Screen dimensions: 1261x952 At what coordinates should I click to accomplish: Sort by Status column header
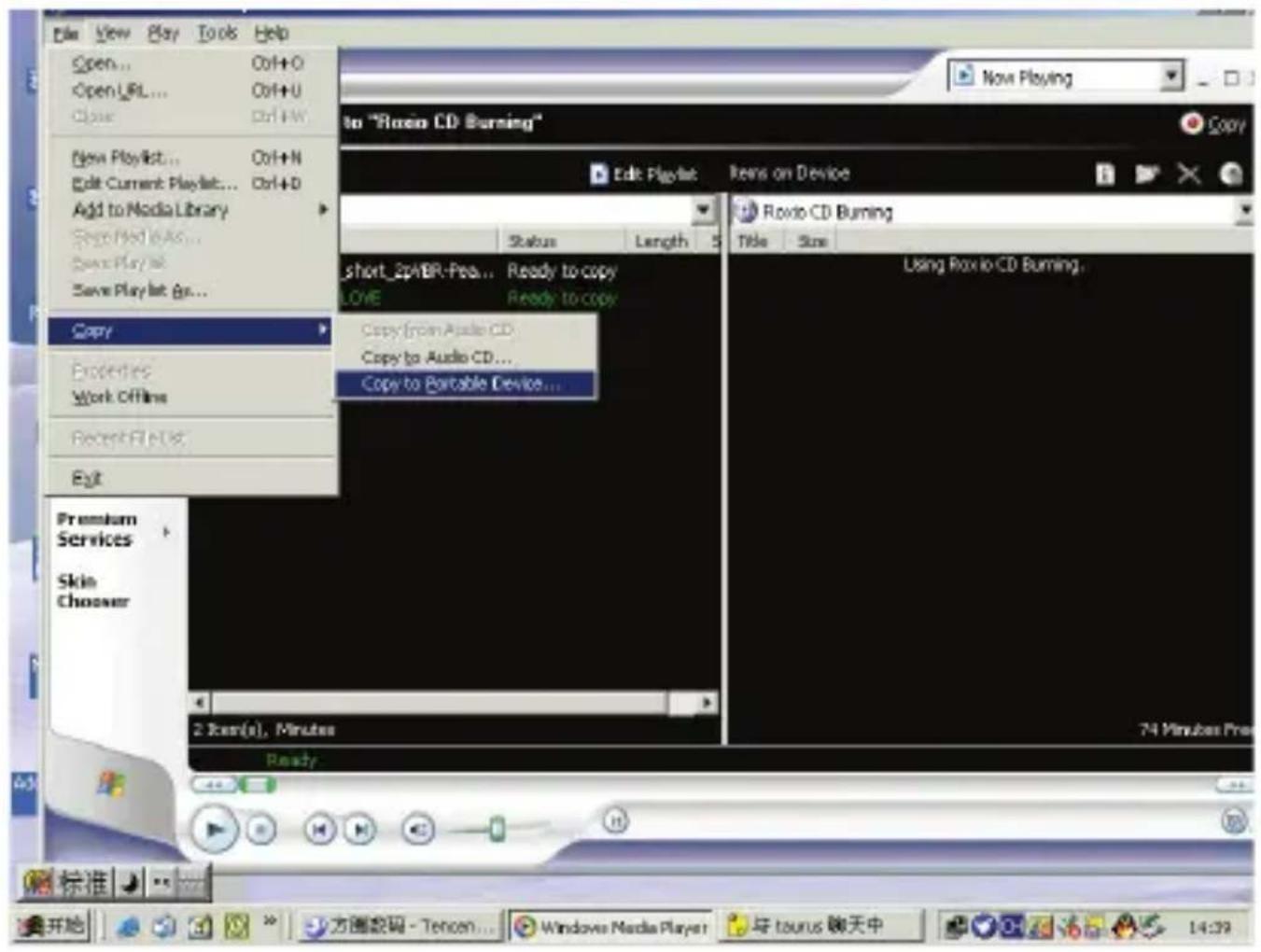(563, 242)
